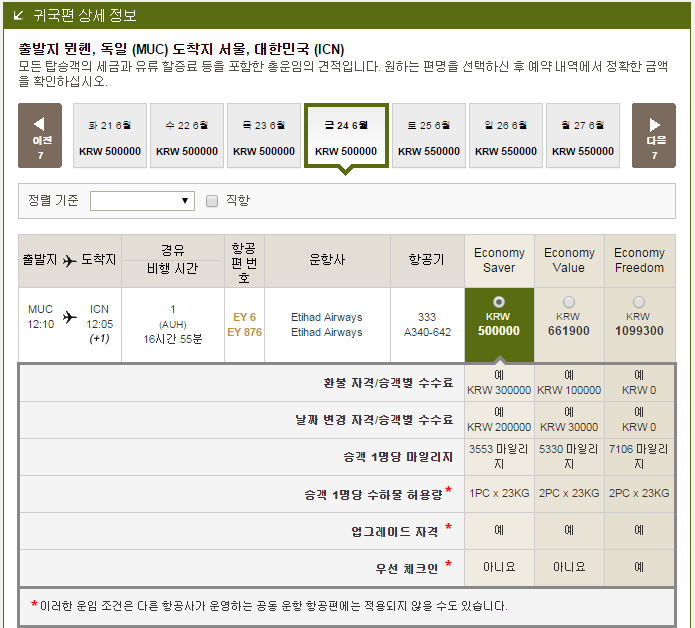Select the 수 22 6월 date tab

click(187, 136)
